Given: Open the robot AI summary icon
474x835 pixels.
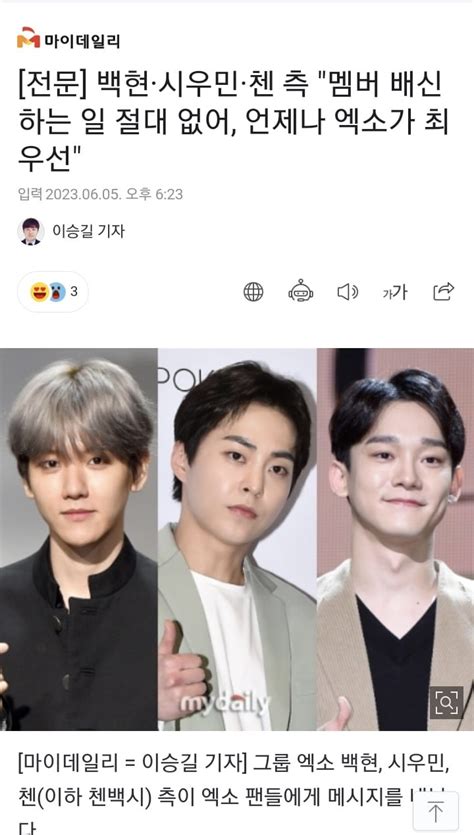Looking at the screenshot, I should coord(301,291).
